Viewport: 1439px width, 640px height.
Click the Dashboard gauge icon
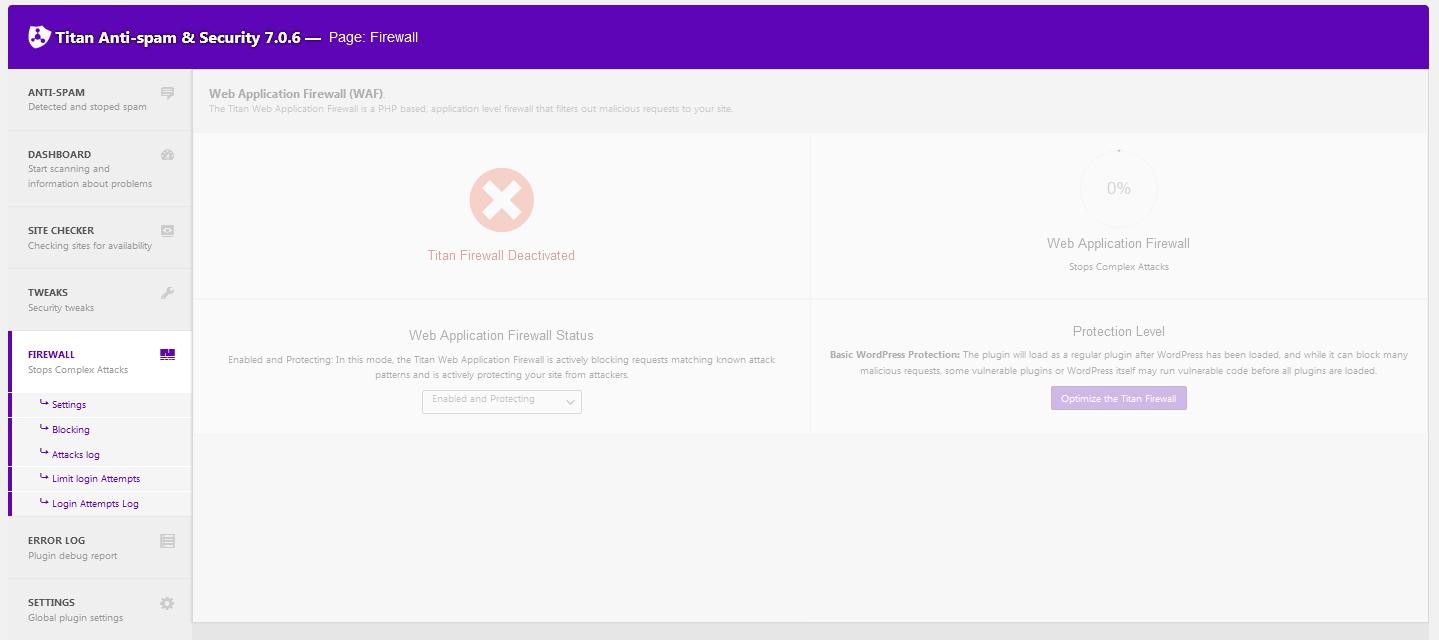click(x=167, y=155)
